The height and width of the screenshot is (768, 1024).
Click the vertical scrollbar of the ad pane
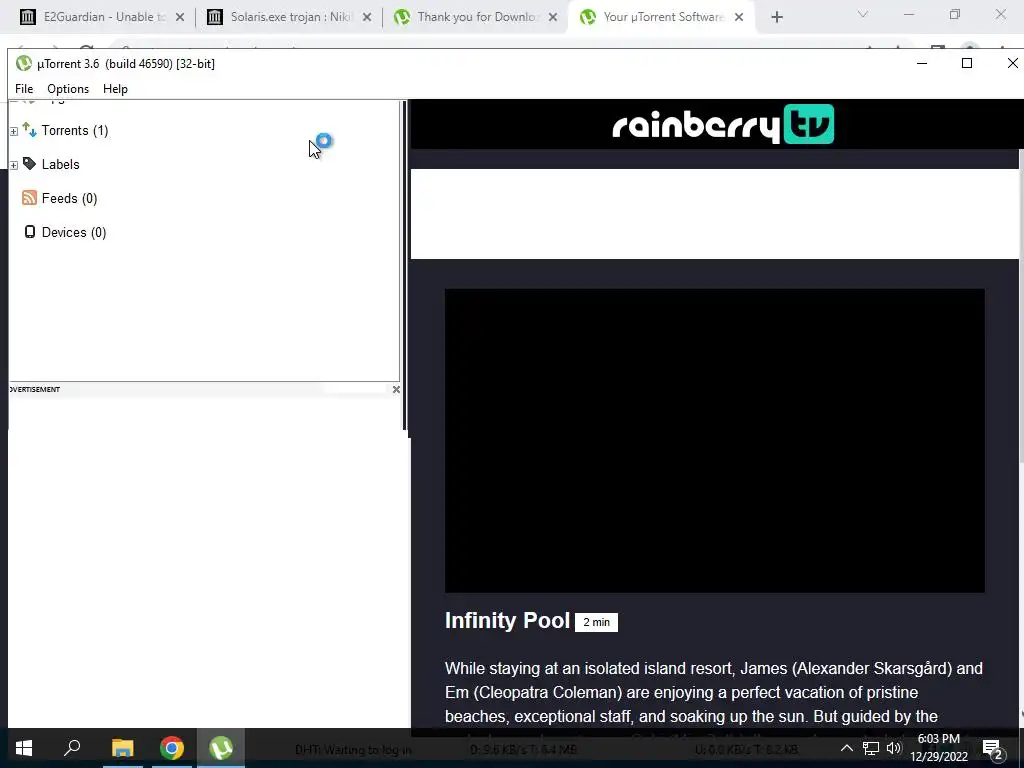(1021, 307)
